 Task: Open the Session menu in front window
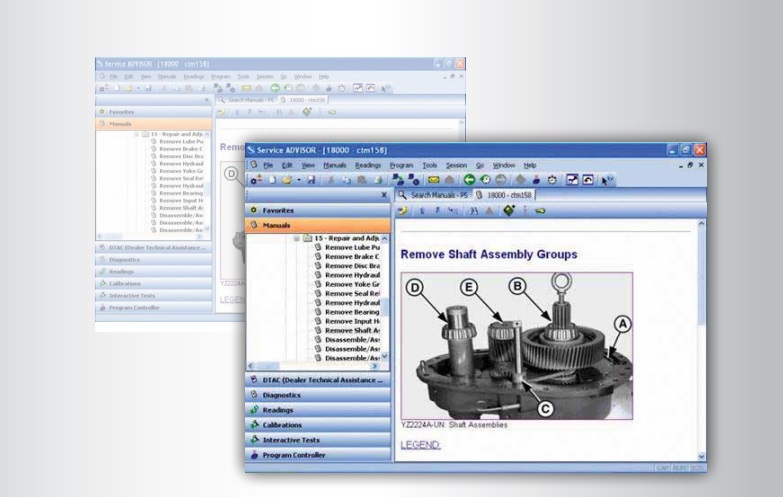(x=456, y=165)
